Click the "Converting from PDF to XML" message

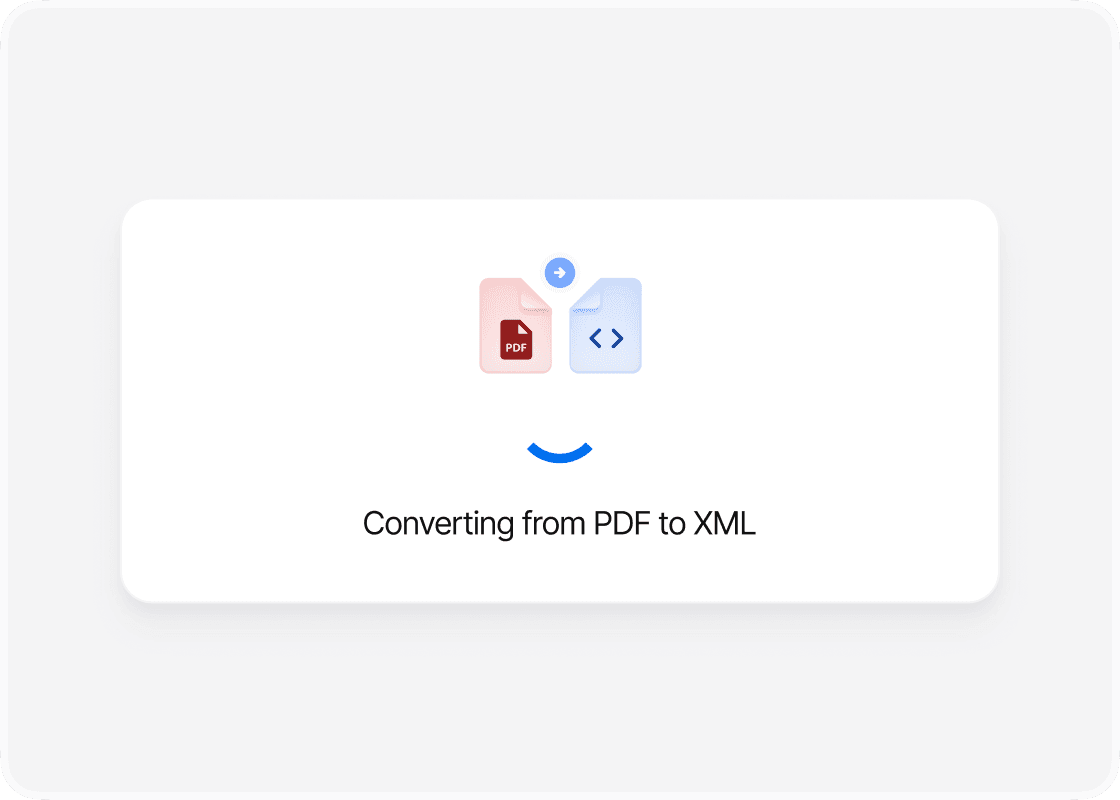pyautogui.click(x=559, y=524)
